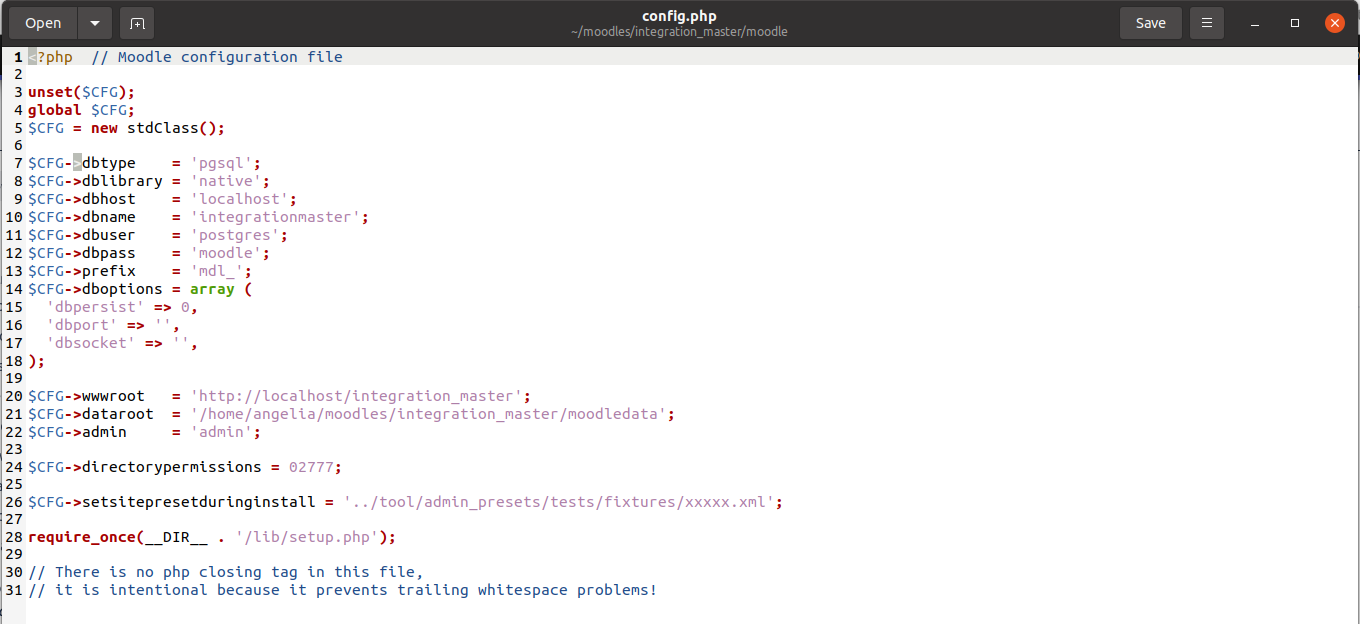Save the config.php file
Screen dimensions: 1360x624
tap(1150, 23)
